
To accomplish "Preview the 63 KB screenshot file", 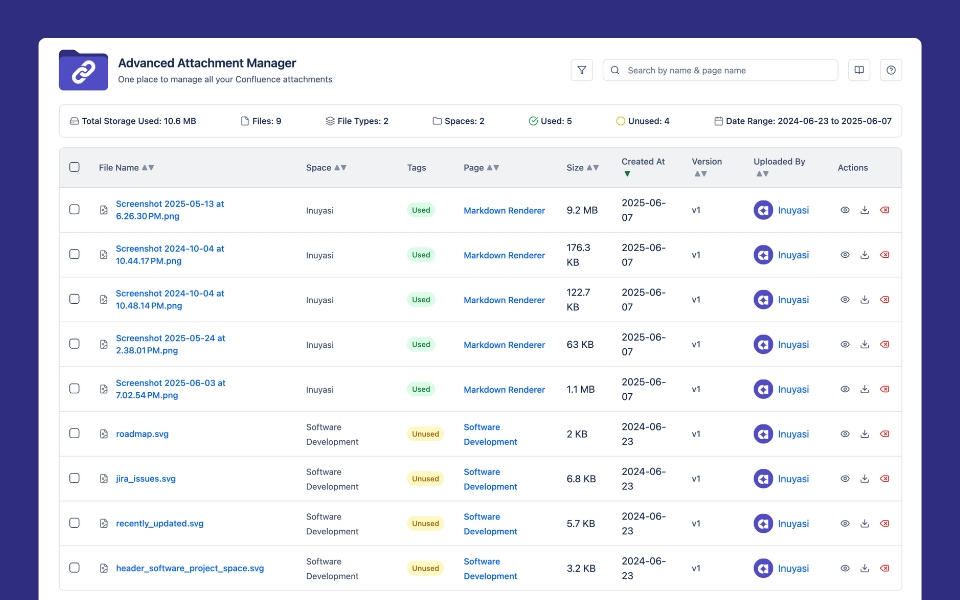I will pyautogui.click(x=845, y=344).
